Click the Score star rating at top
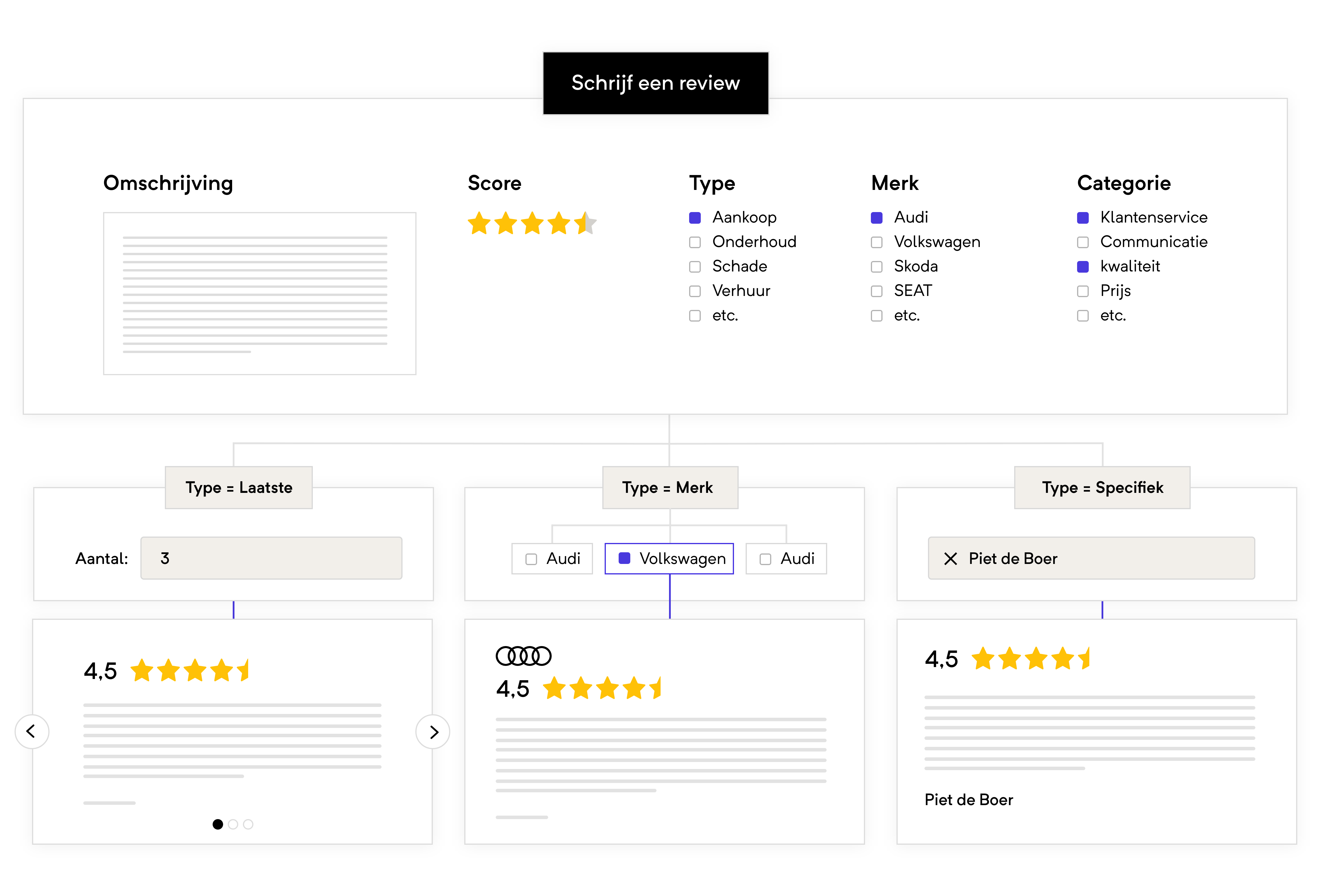This screenshot has width=1320, height=896. (532, 223)
